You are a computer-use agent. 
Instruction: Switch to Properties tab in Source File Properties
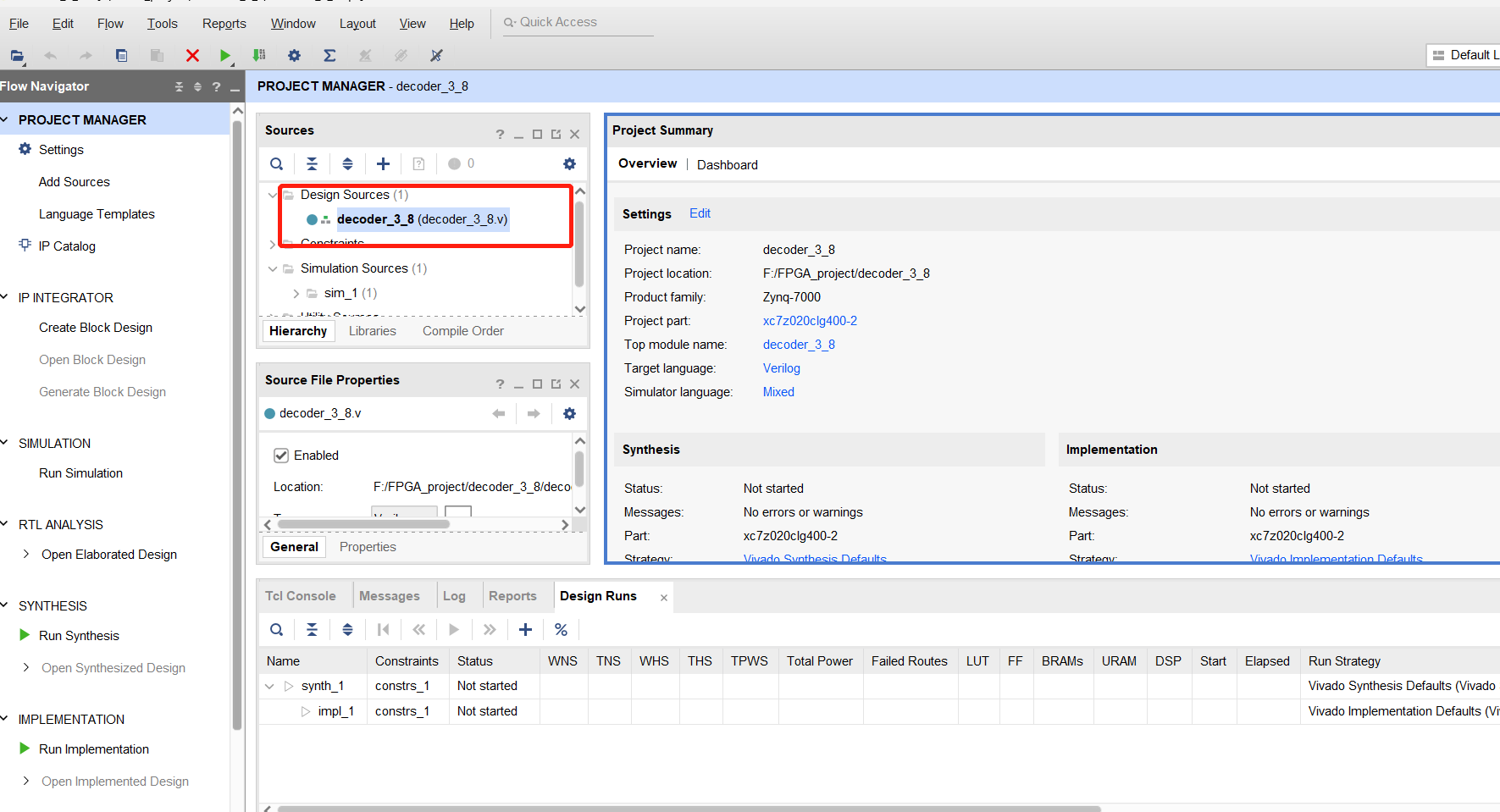tap(368, 547)
